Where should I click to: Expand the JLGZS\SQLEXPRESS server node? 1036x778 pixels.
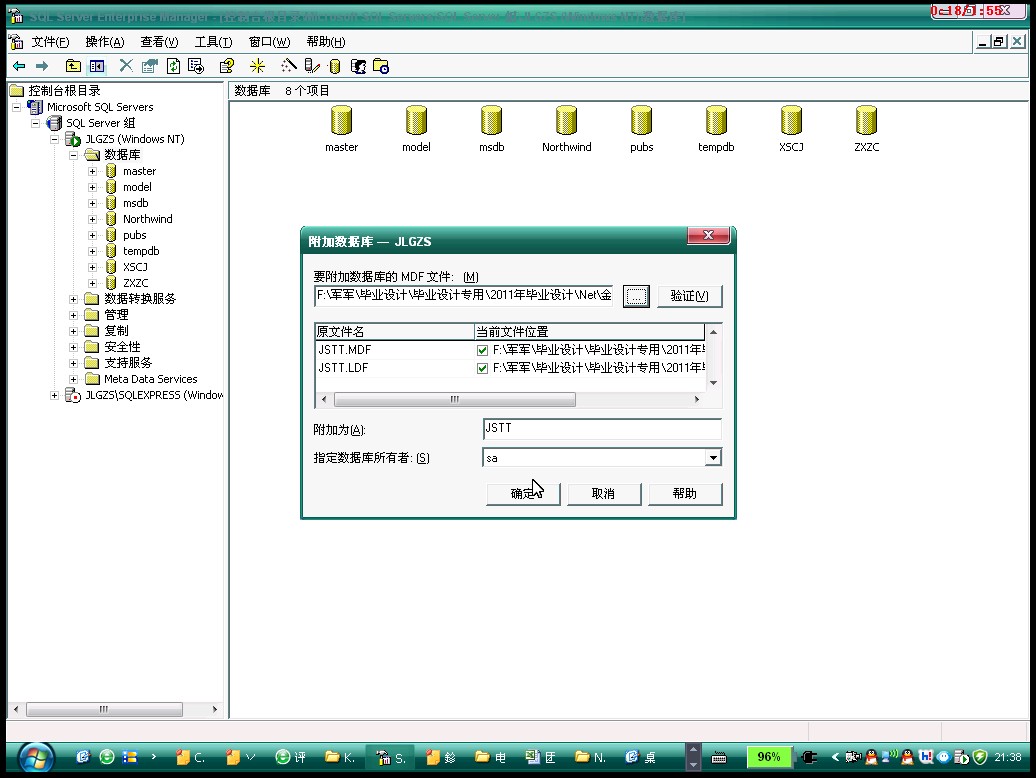click(54, 395)
